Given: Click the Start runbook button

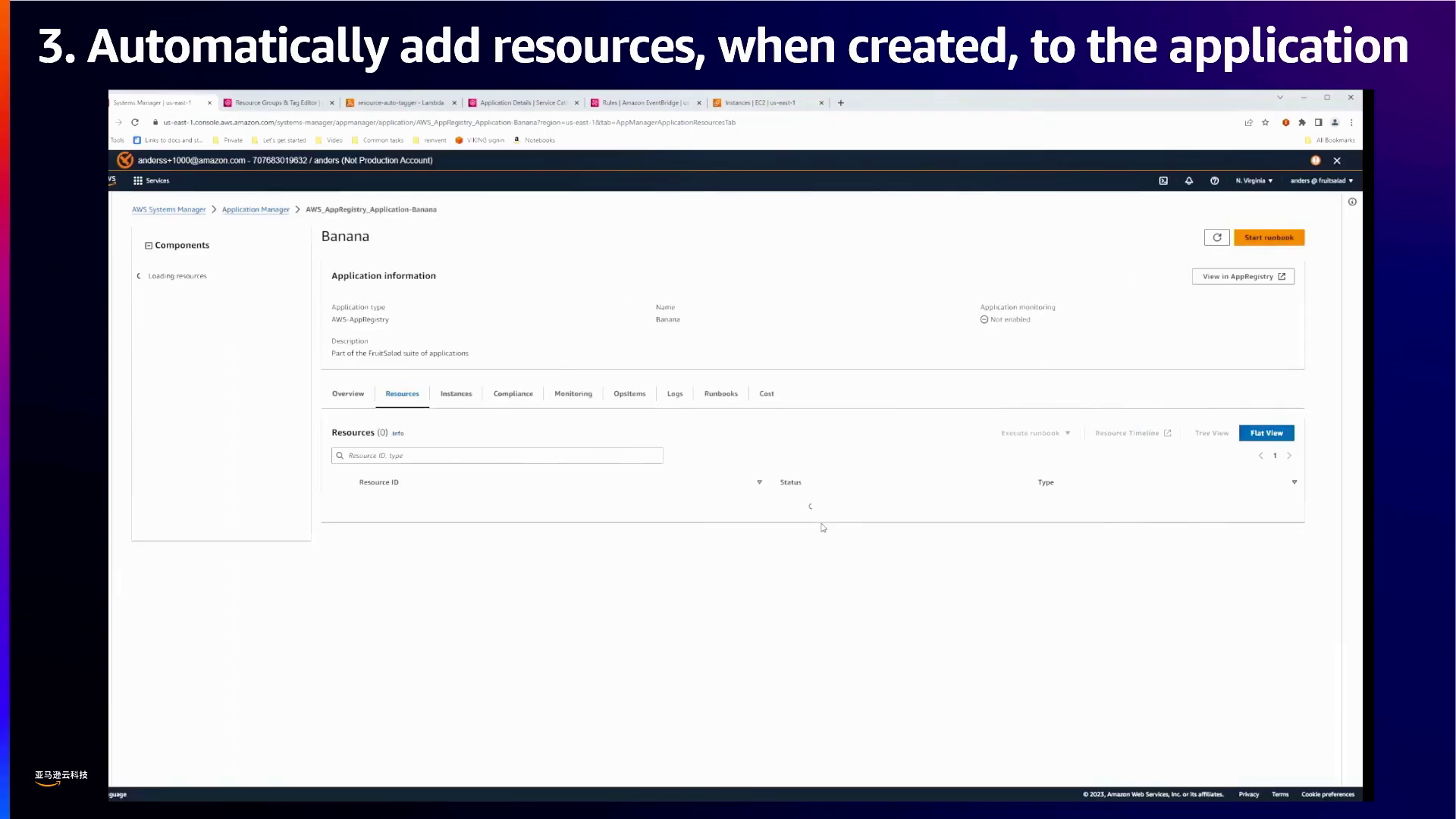Looking at the screenshot, I should tap(1269, 237).
